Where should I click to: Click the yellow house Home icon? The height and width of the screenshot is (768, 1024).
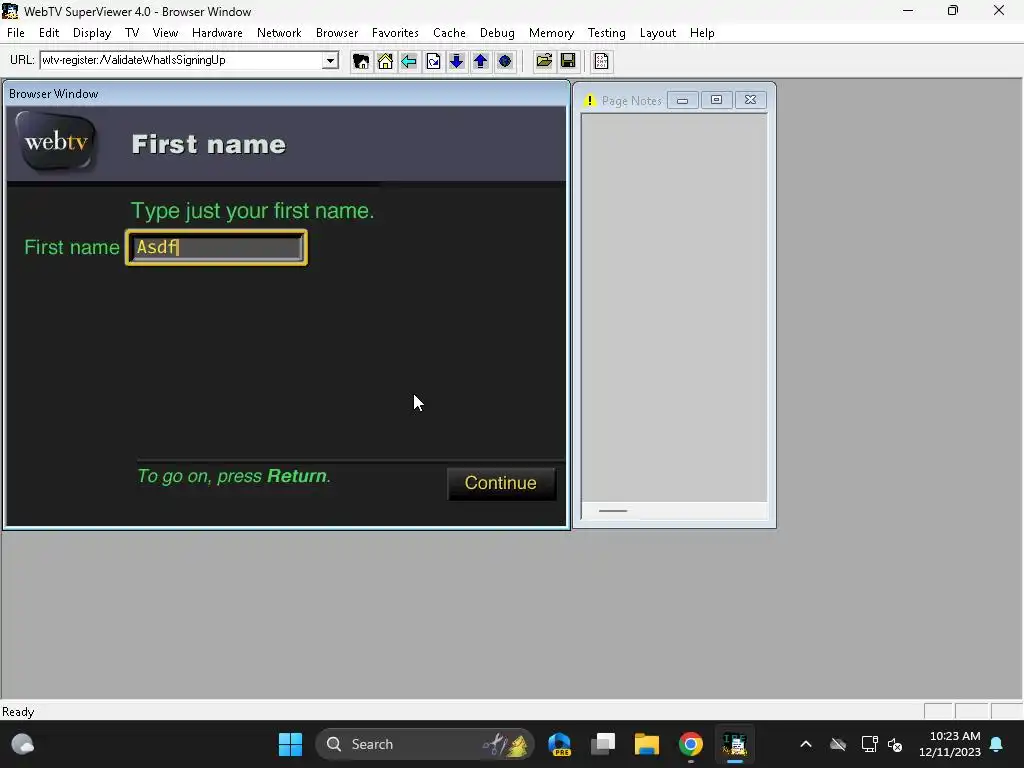click(x=385, y=61)
